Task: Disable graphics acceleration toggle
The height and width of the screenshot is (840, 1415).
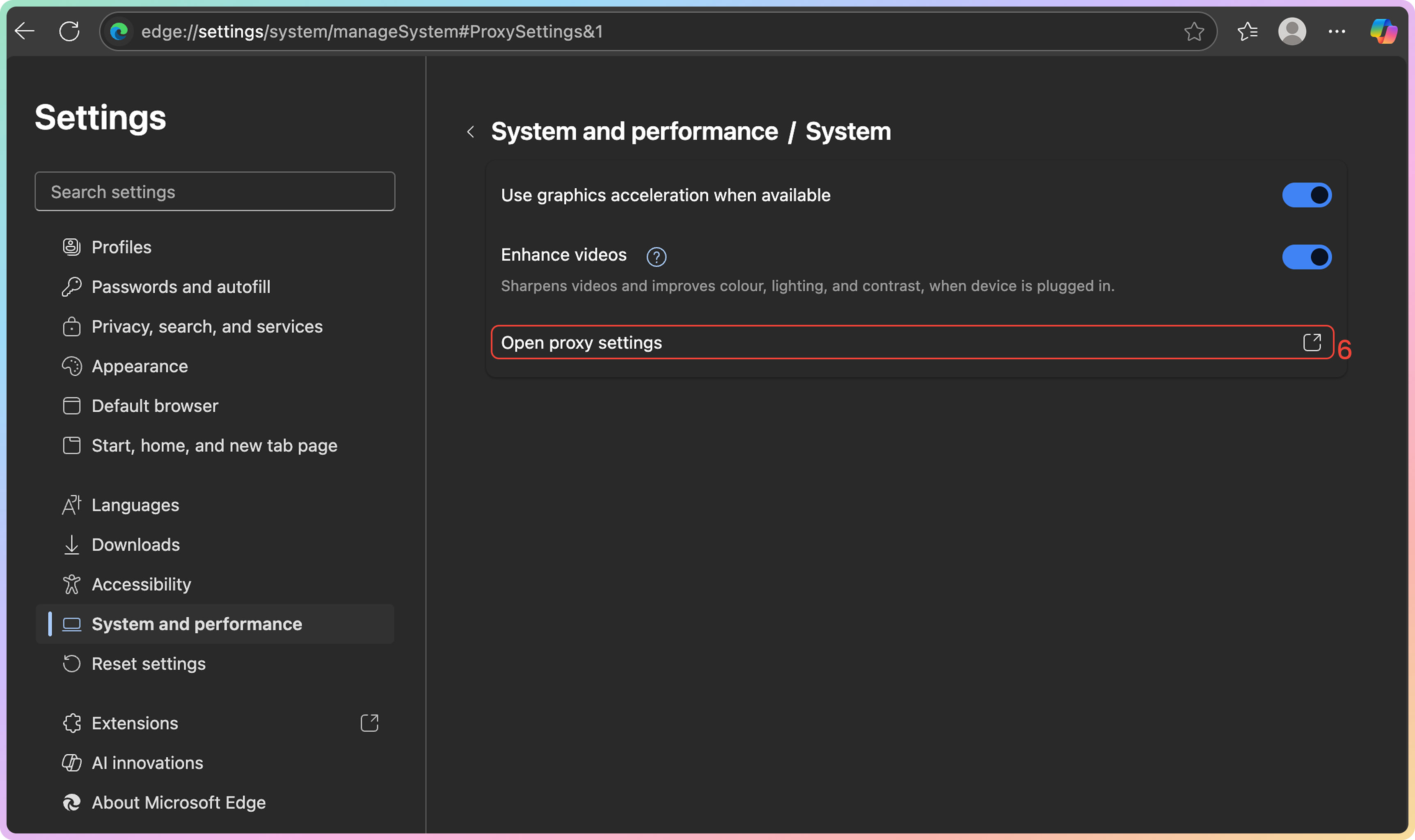Action: point(1306,195)
